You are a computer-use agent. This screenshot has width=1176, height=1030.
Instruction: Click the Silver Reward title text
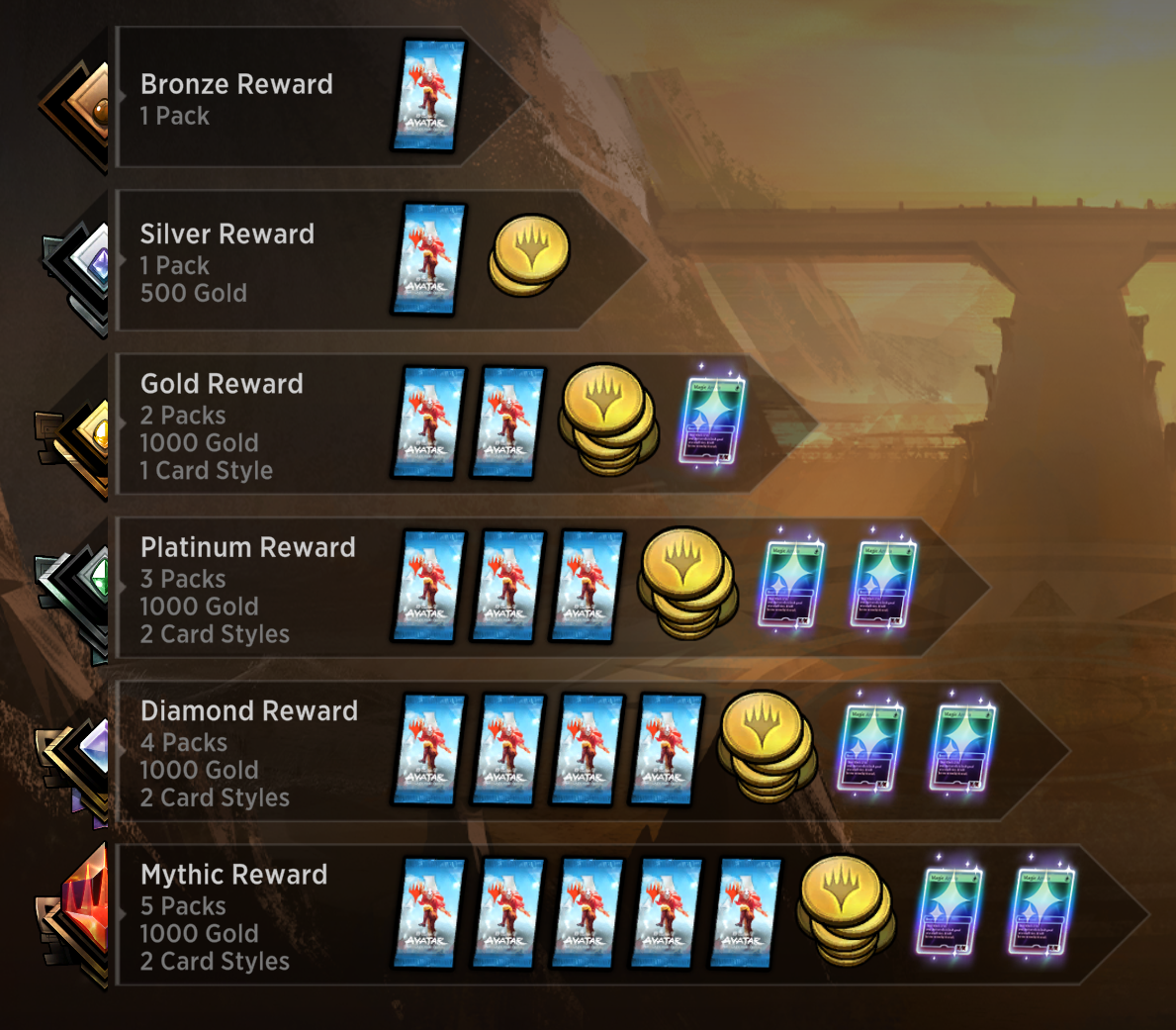[x=227, y=234]
